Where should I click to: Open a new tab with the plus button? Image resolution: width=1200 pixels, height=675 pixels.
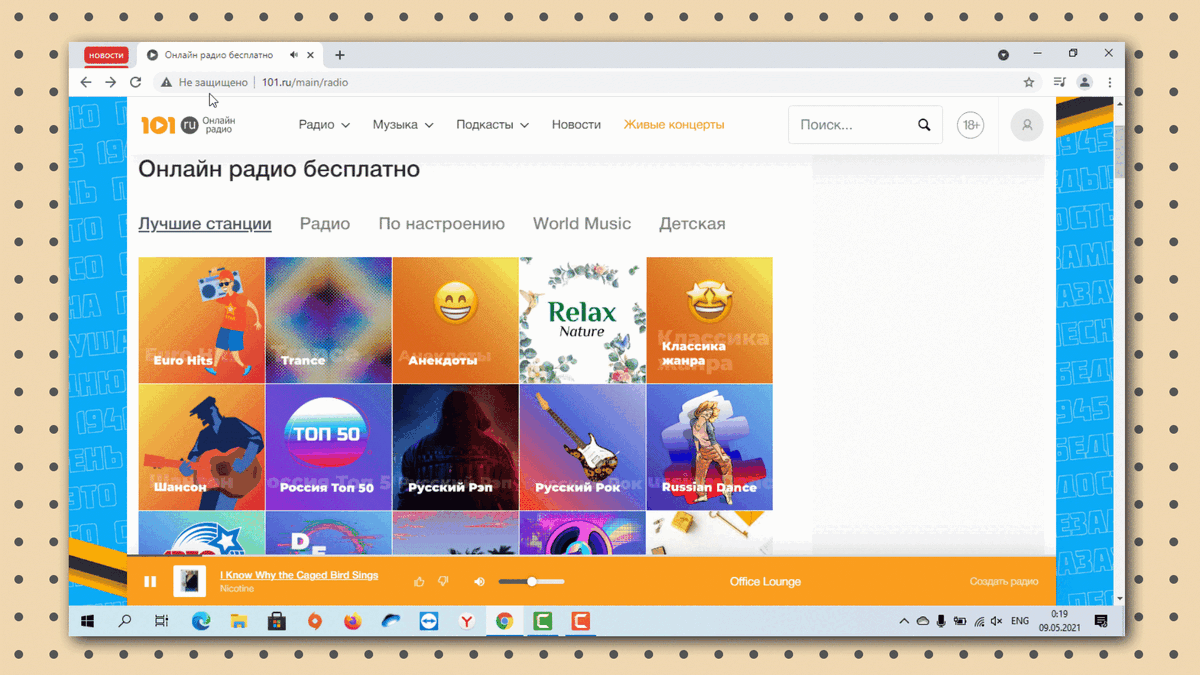tap(340, 55)
